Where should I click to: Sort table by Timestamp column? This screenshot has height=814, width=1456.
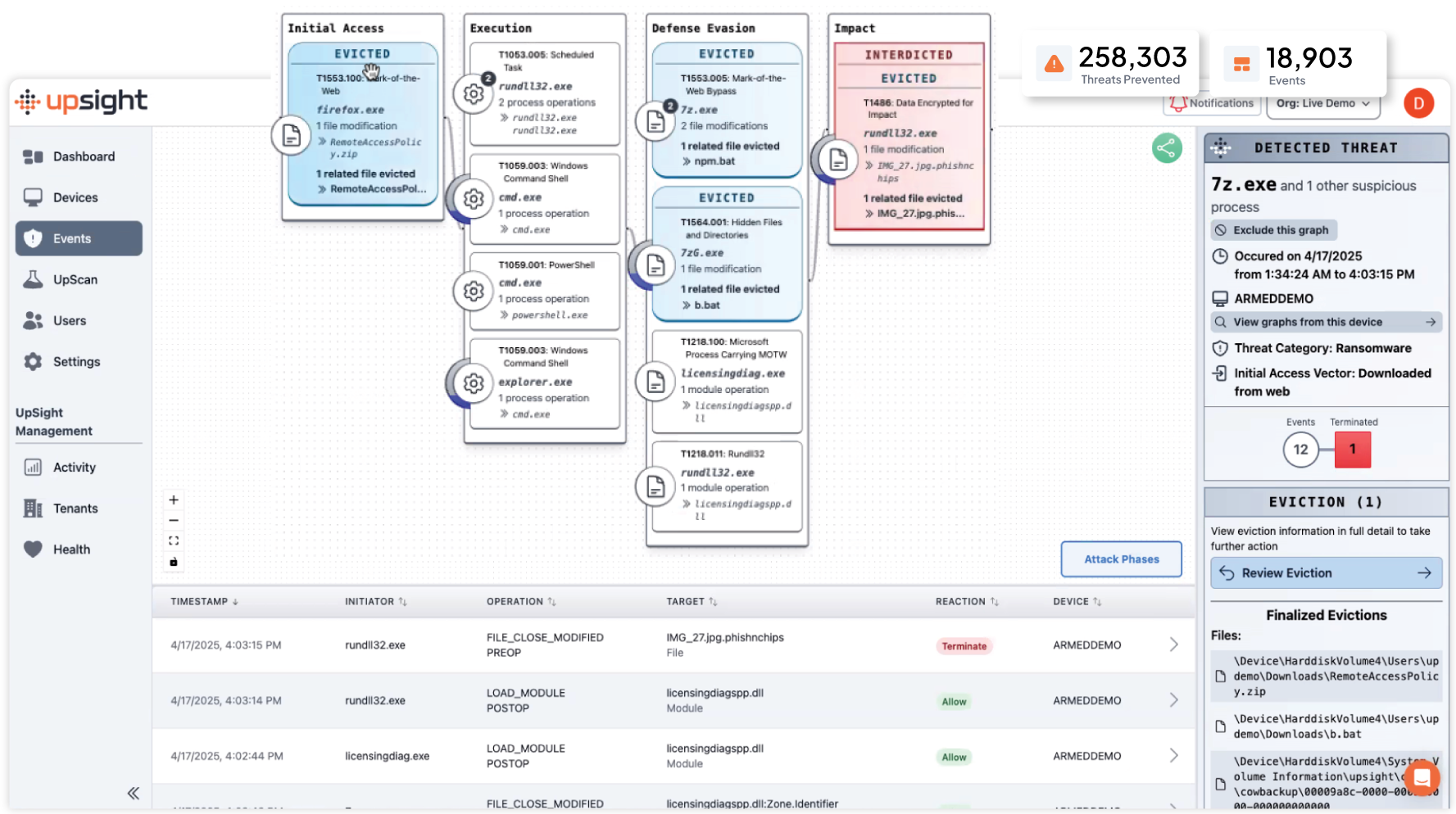[x=204, y=602]
